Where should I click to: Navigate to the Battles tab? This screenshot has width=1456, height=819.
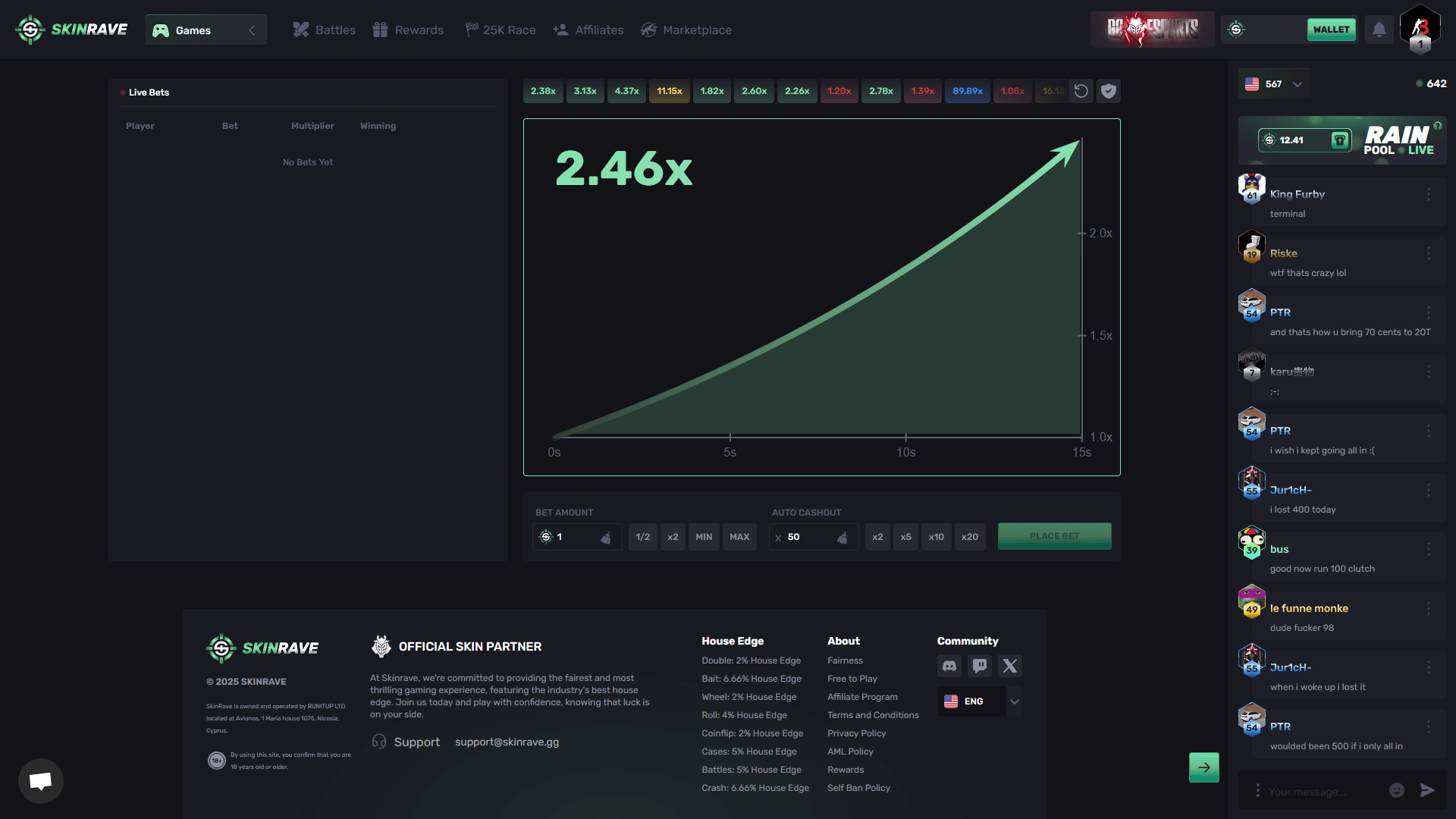tap(323, 30)
